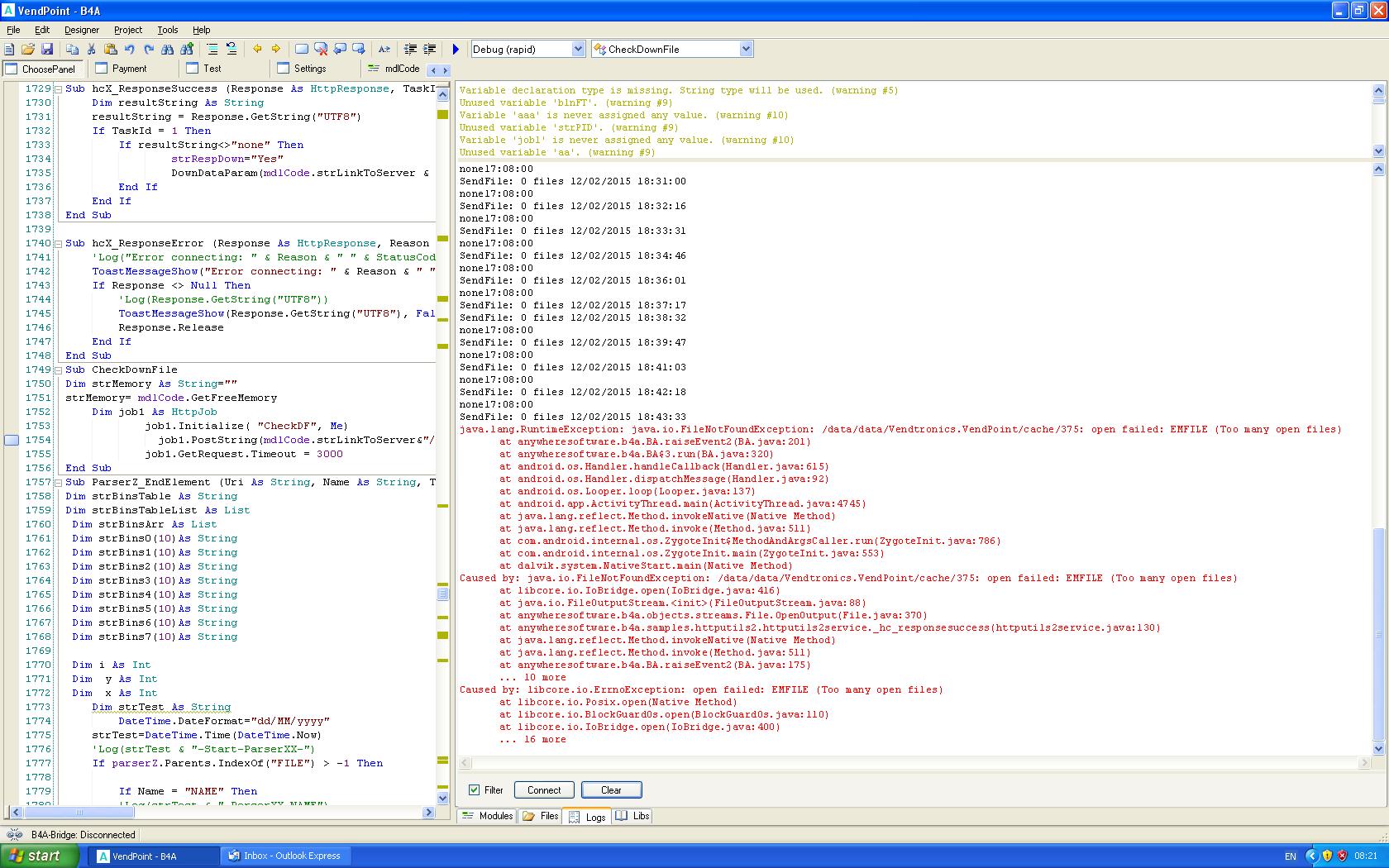Click the Paste clipboard icon
This screenshot has height=868, width=1389.
pos(110,50)
